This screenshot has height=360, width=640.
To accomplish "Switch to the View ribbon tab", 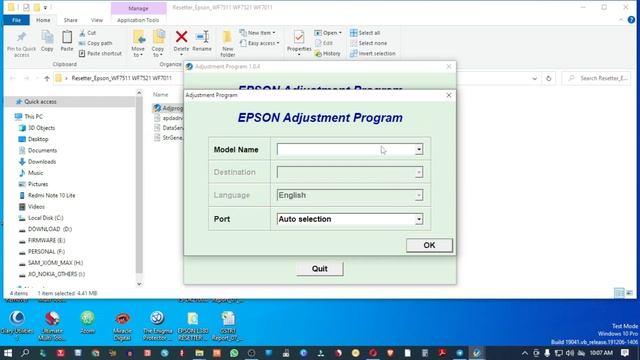I will [97, 20].
